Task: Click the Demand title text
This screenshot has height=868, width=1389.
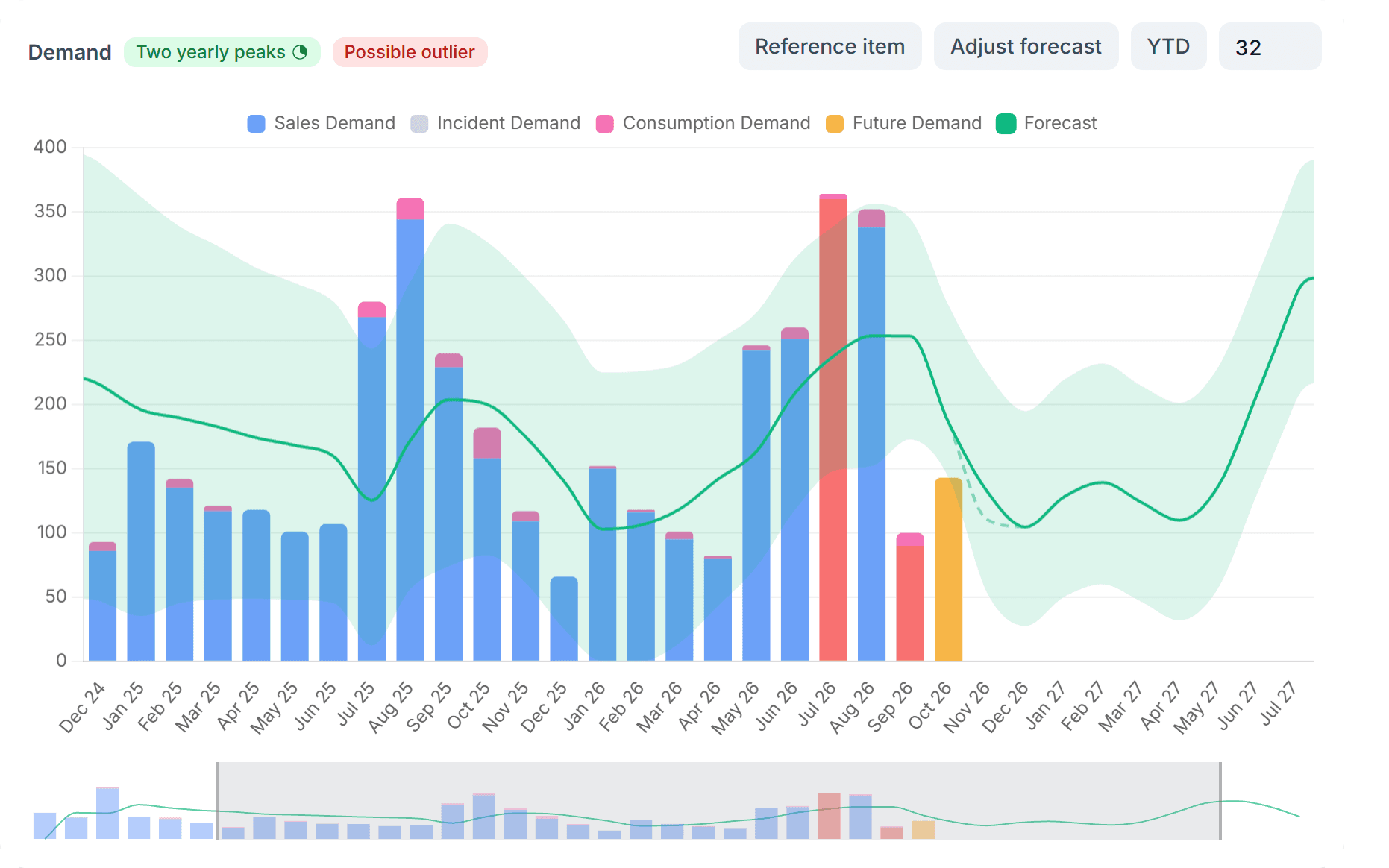Action: (70, 52)
